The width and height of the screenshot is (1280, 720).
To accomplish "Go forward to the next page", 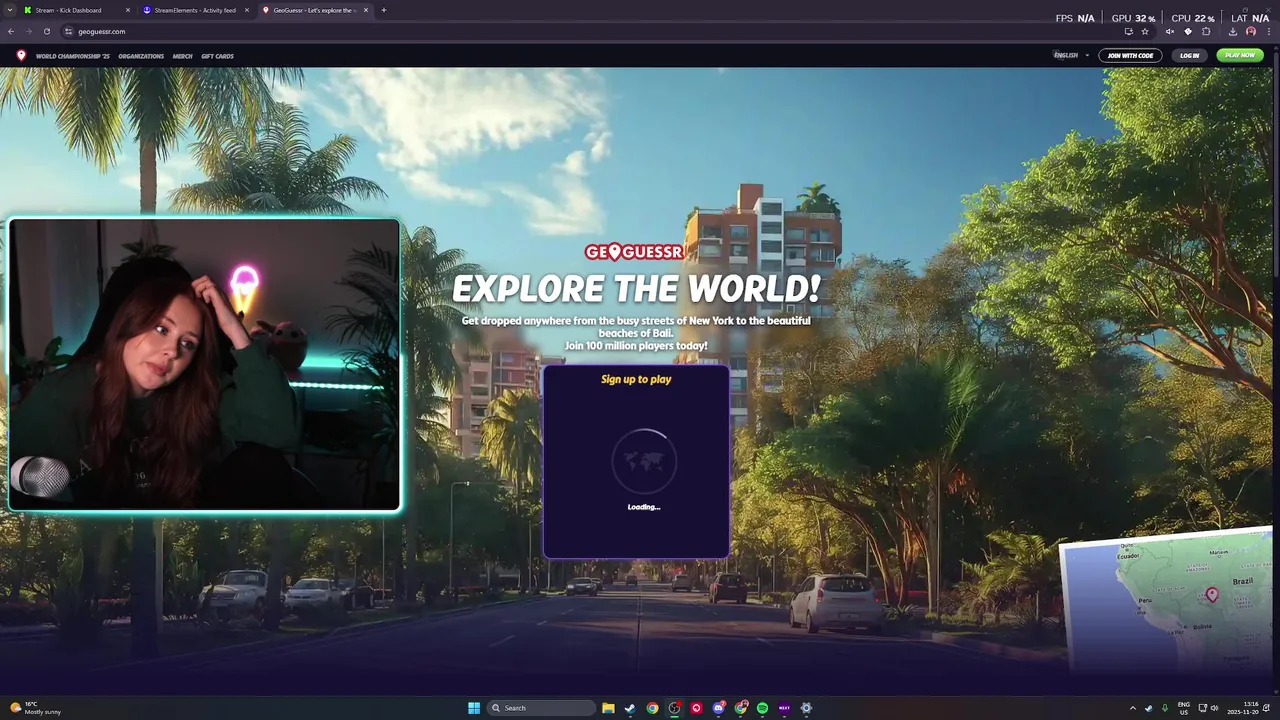I will (28, 31).
